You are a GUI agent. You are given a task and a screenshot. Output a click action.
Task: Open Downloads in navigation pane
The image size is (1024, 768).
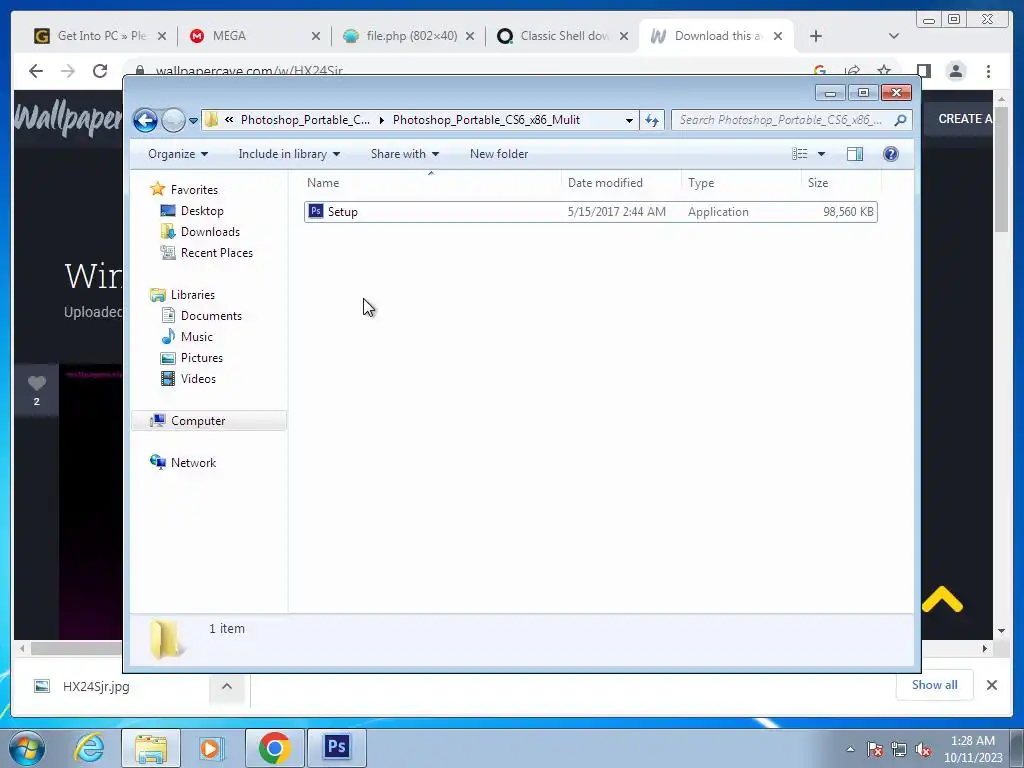click(x=210, y=232)
